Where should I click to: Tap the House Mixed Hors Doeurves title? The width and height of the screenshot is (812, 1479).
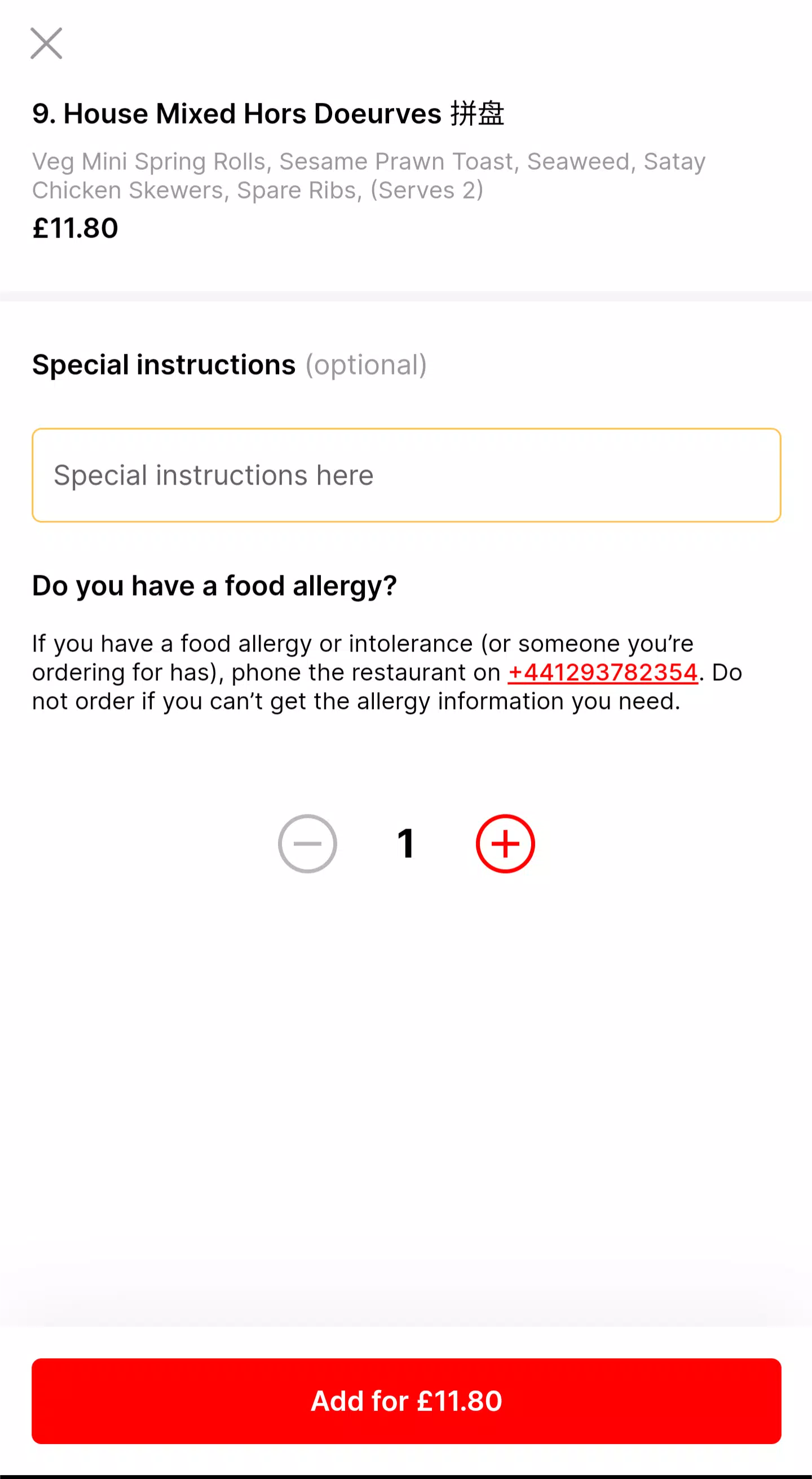point(253,113)
